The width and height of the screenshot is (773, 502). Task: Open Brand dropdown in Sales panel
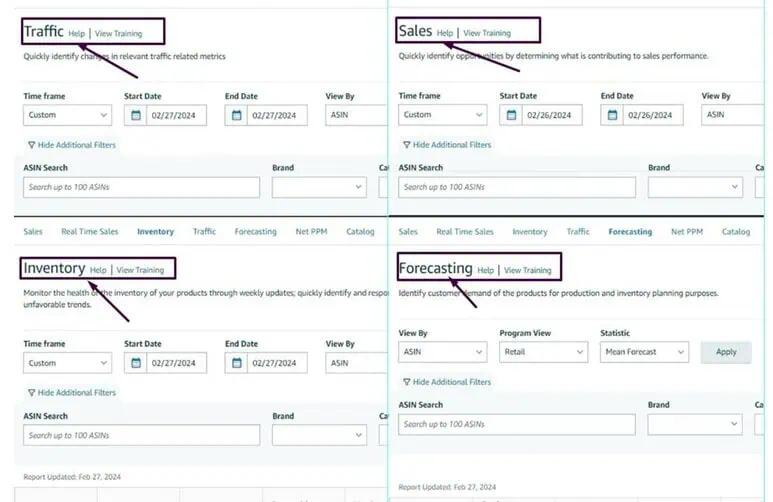pyautogui.click(x=695, y=187)
